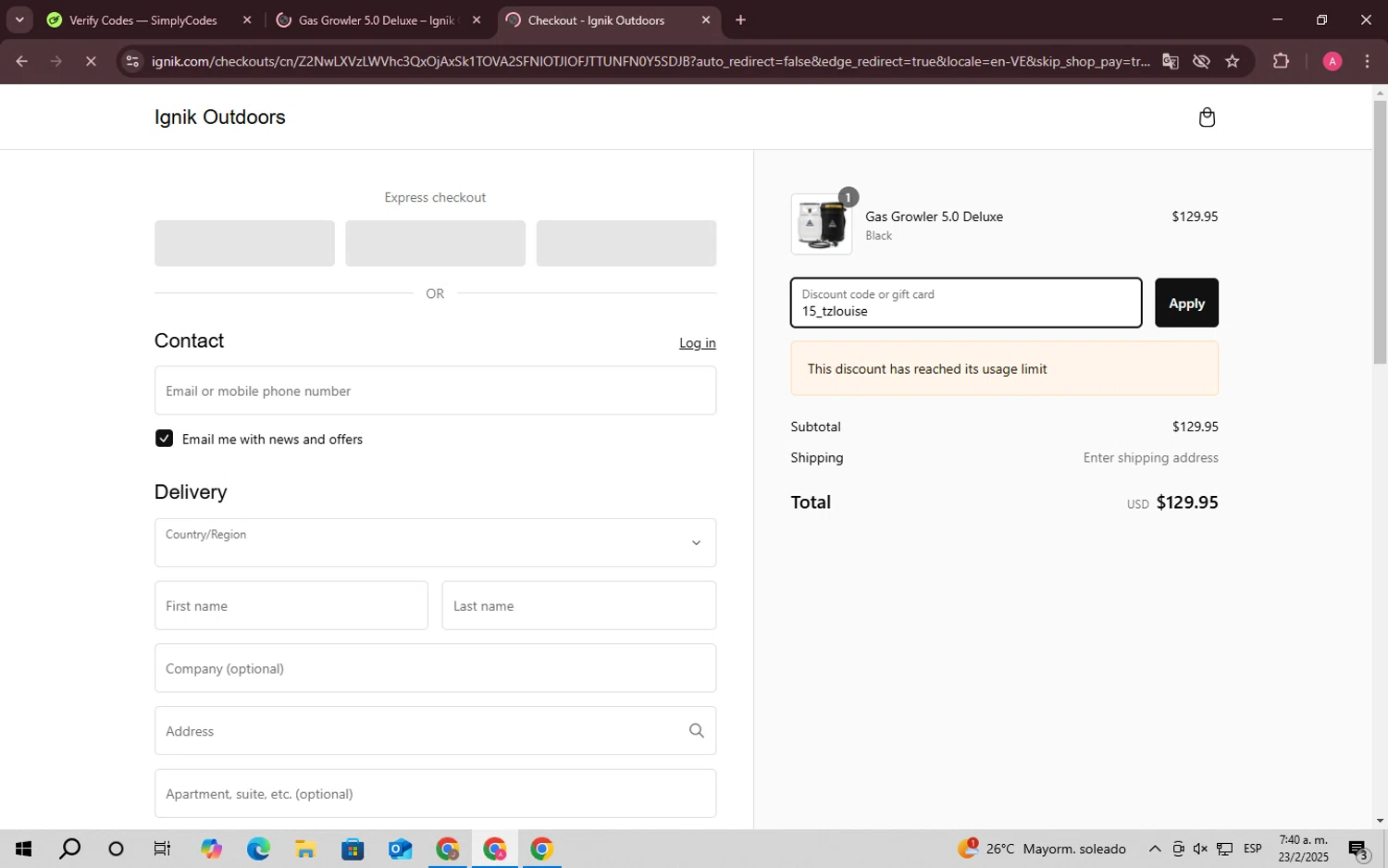Expand the Country/Region dropdown
The image size is (1388, 868).
tap(435, 542)
